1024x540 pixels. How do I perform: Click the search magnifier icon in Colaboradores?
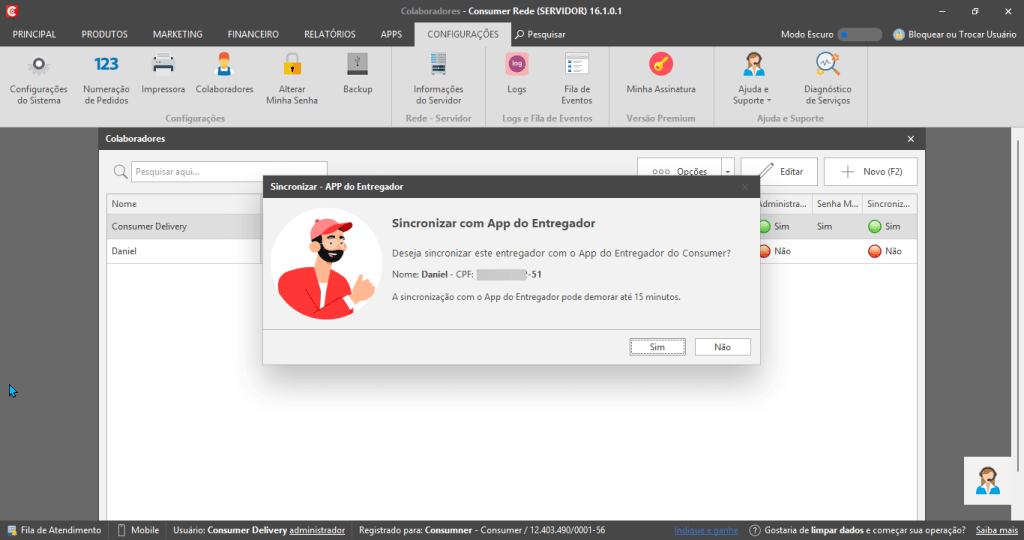coord(120,172)
